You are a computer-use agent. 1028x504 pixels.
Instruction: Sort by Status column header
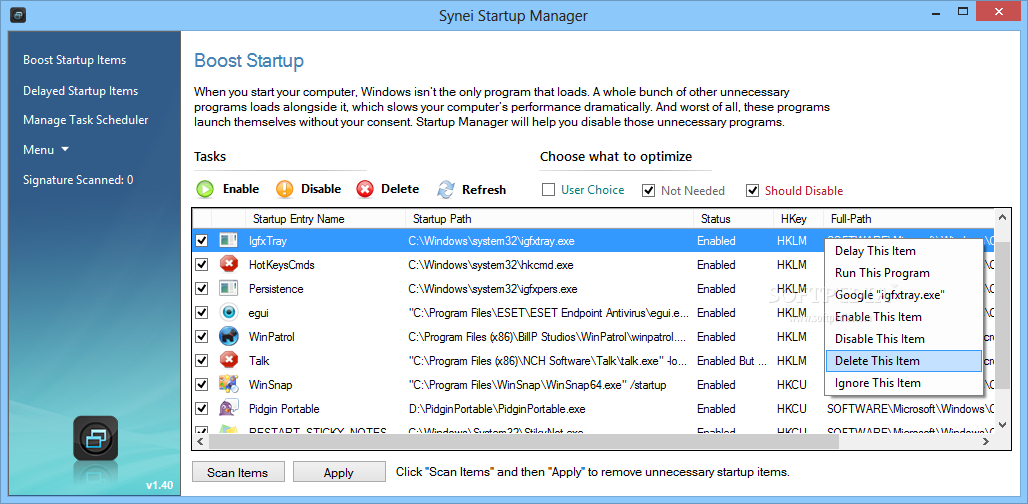click(733, 219)
